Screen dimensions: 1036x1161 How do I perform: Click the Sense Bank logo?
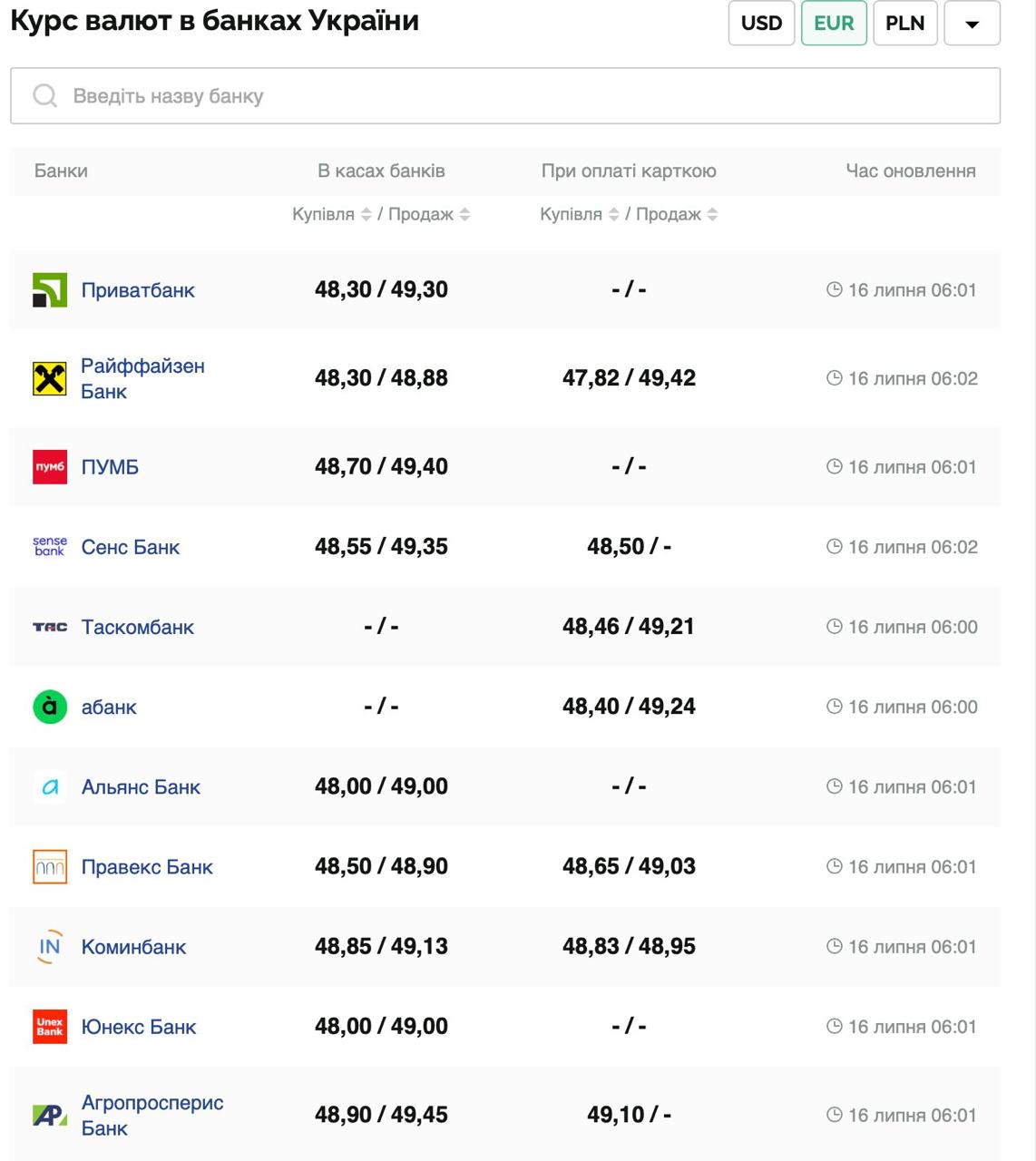point(50,547)
